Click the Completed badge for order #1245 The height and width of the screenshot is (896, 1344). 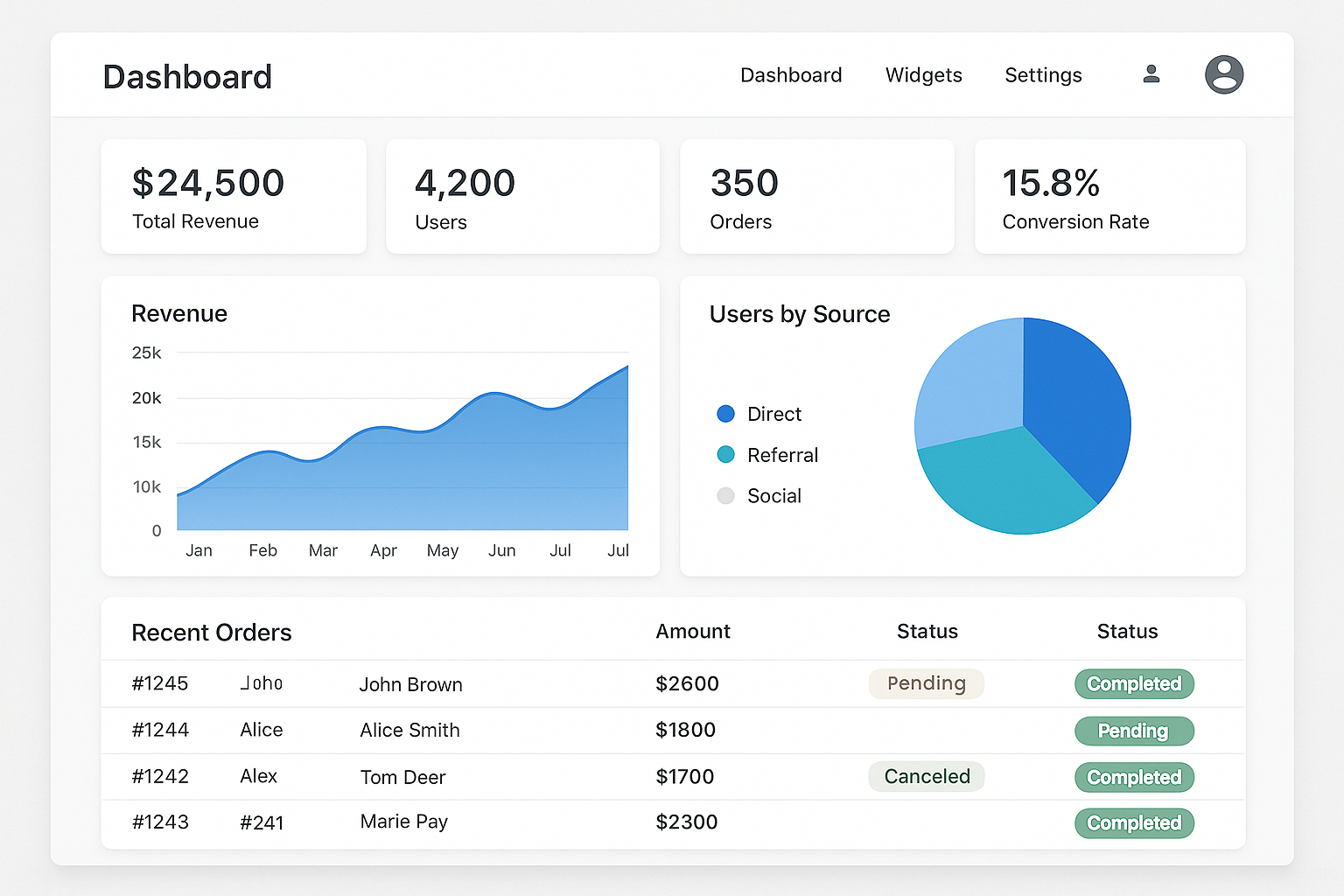(1134, 684)
